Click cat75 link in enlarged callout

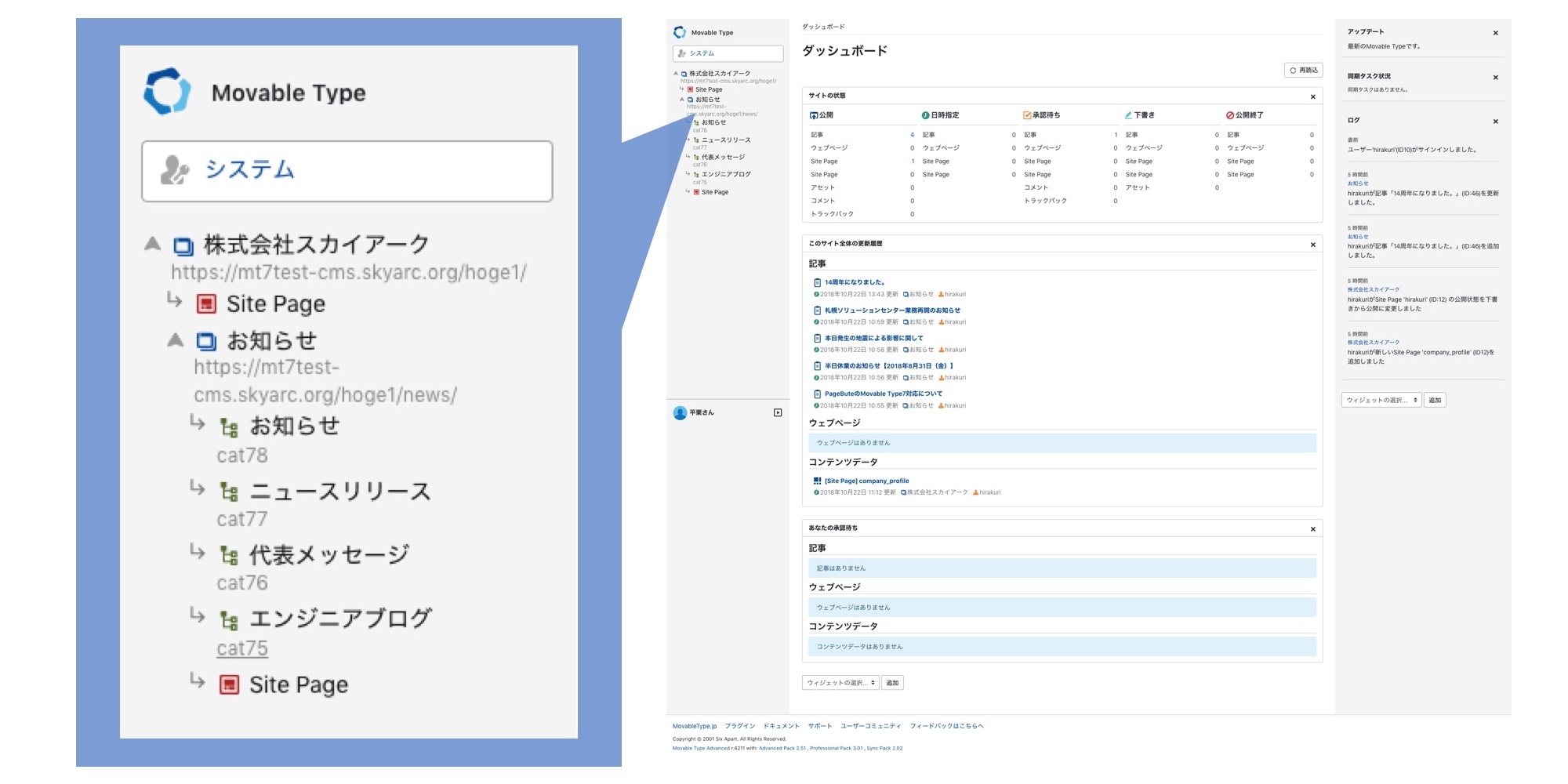[x=242, y=648]
